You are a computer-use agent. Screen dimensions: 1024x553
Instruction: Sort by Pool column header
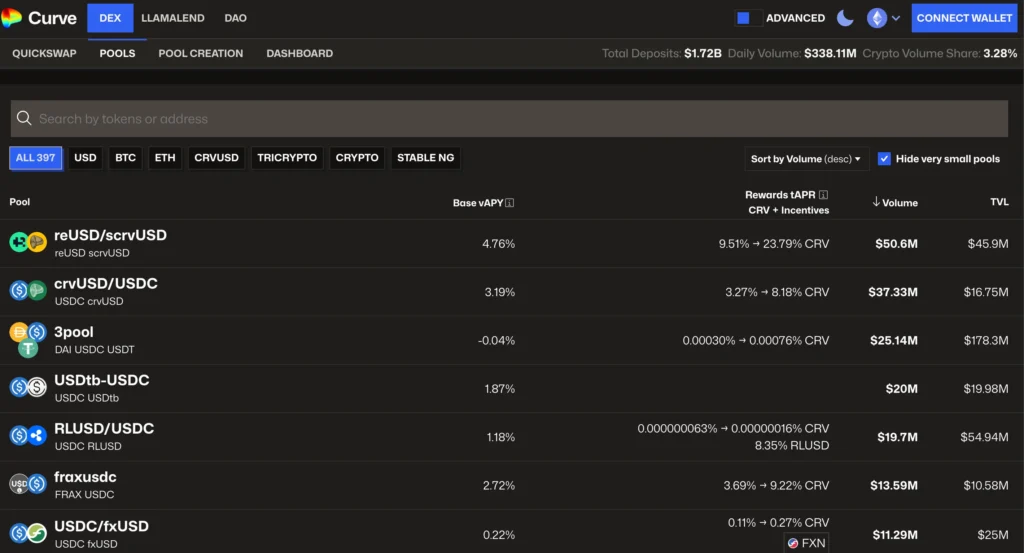coord(20,202)
